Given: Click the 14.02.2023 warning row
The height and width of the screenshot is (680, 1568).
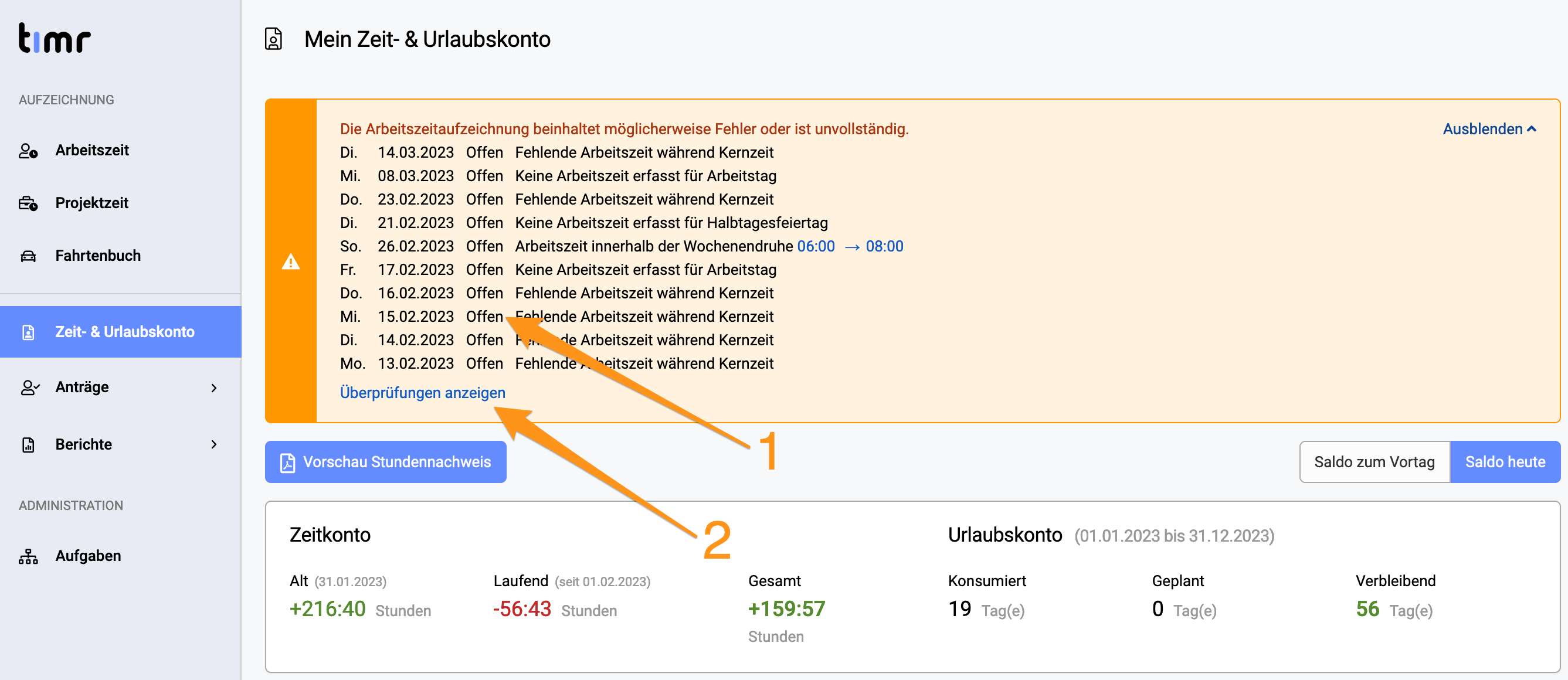Looking at the screenshot, I should [x=557, y=339].
